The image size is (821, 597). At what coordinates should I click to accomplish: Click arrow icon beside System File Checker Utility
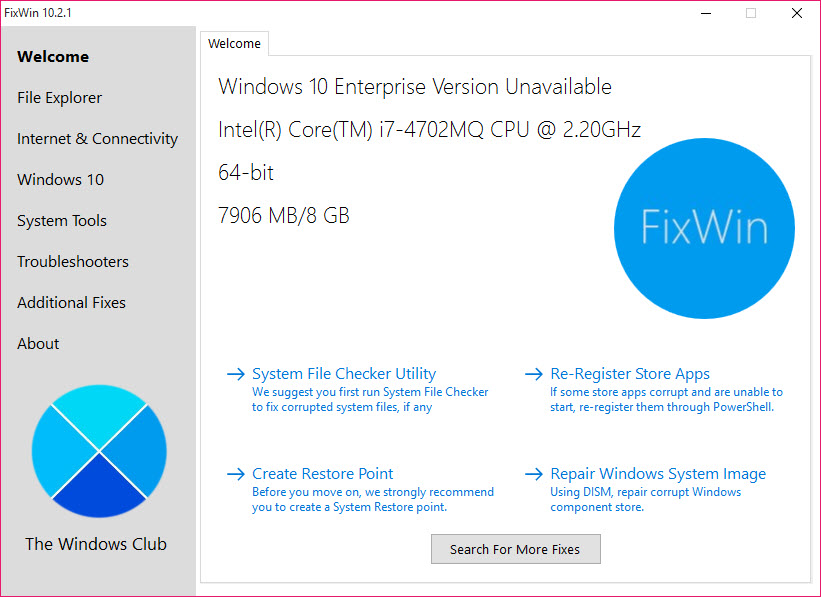[236, 374]
